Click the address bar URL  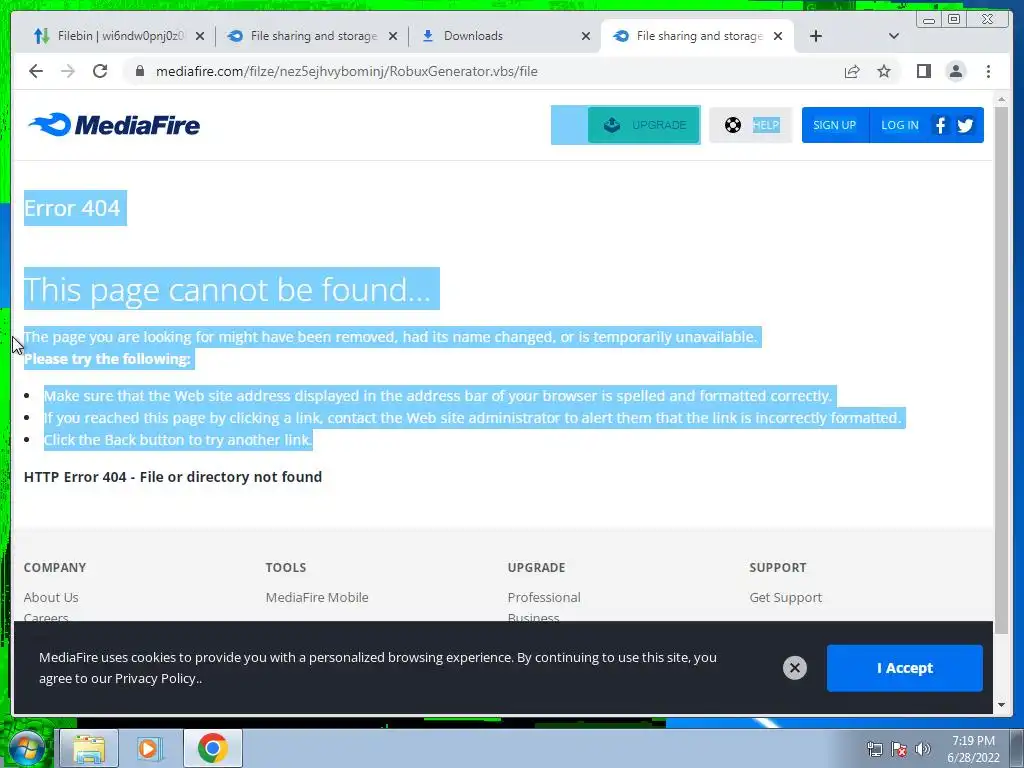(347, 71)
